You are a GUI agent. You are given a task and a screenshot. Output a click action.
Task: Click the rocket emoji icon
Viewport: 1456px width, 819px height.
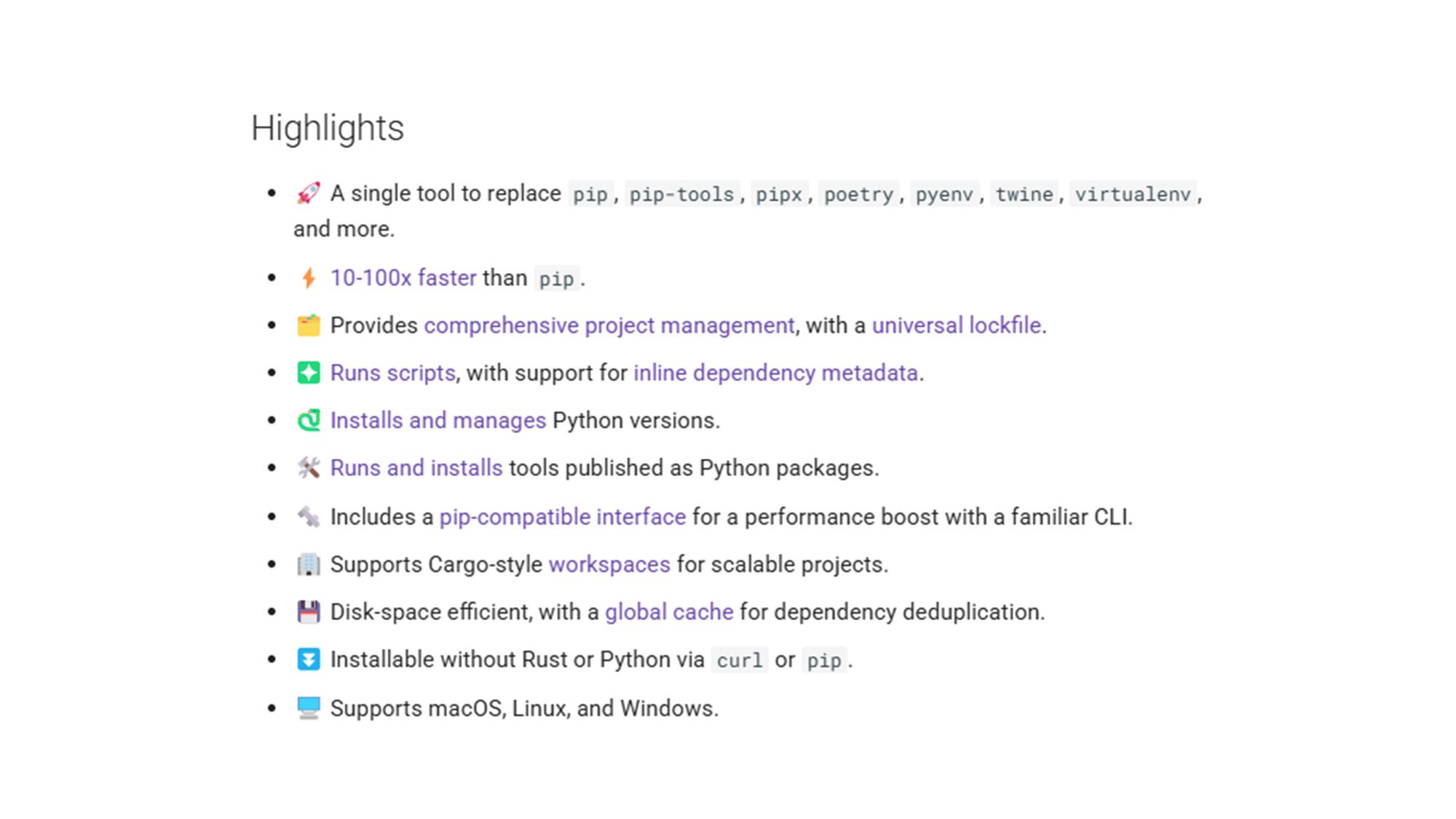tap(308, 194)
